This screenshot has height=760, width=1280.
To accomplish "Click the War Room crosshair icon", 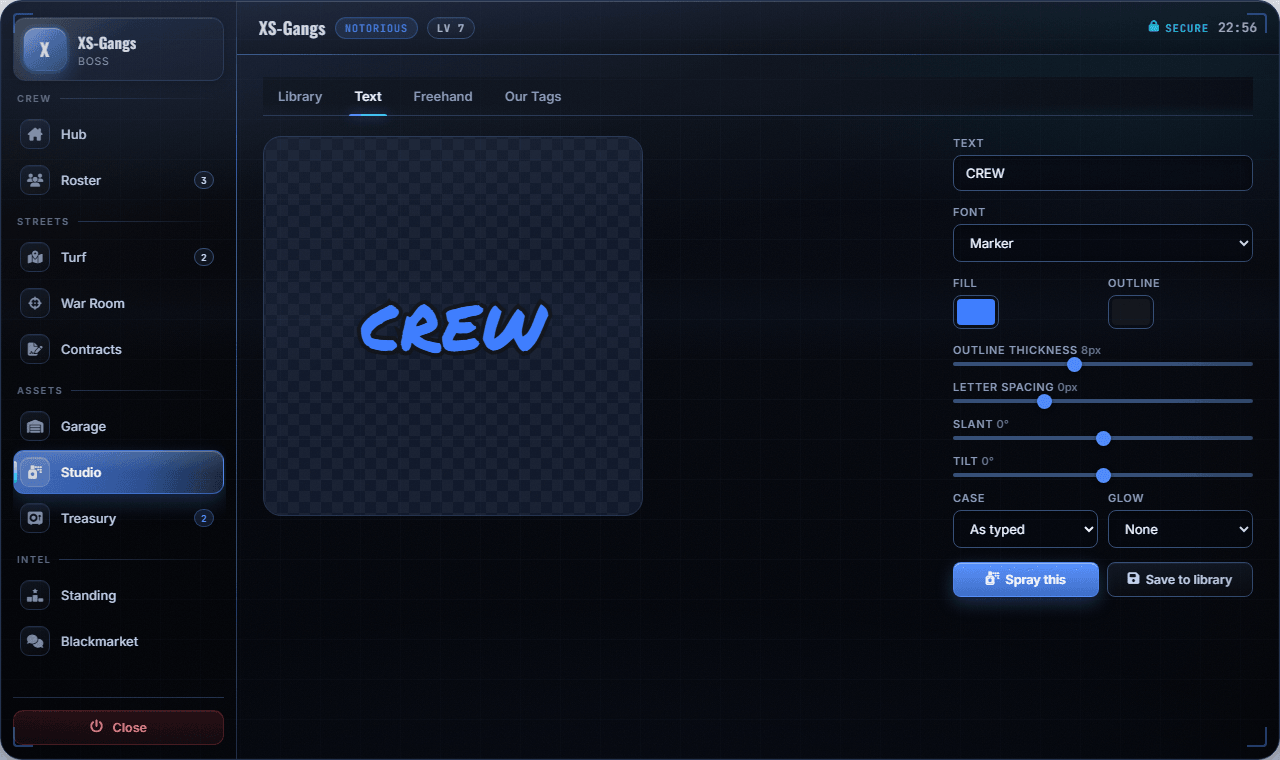I will (x=35, y=303).
